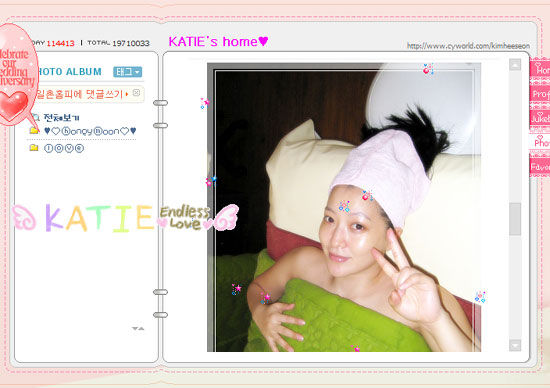The image size is (550, 388).
Task: Switch to the Jukebox tab
Action: click(x=540, y=118)
